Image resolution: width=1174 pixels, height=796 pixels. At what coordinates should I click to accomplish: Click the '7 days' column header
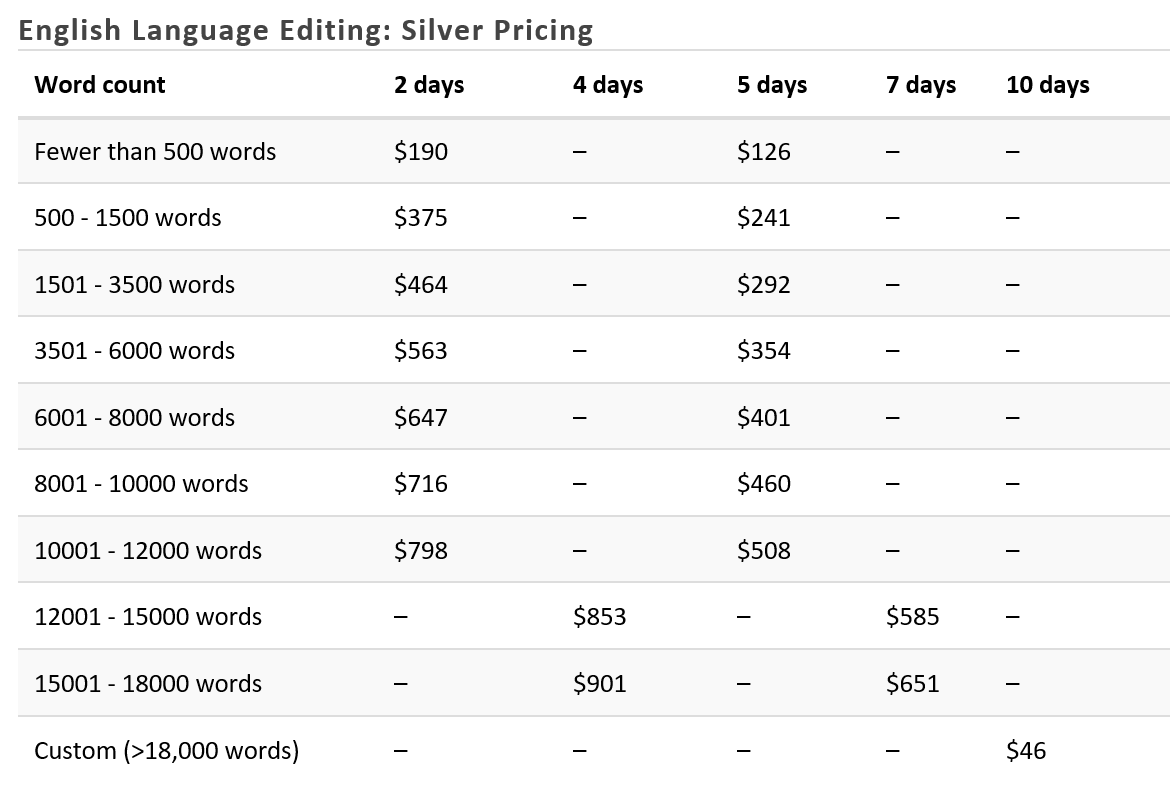point(921,85)
